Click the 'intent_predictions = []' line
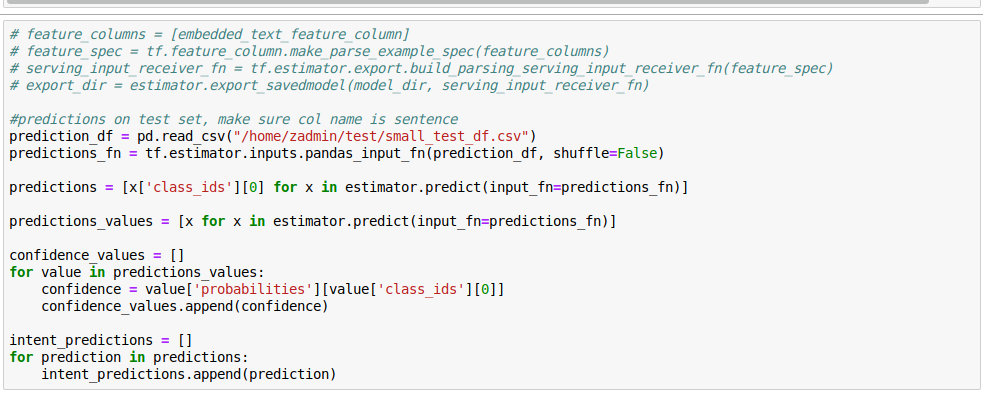983x394 pixels. coord(101,340)
